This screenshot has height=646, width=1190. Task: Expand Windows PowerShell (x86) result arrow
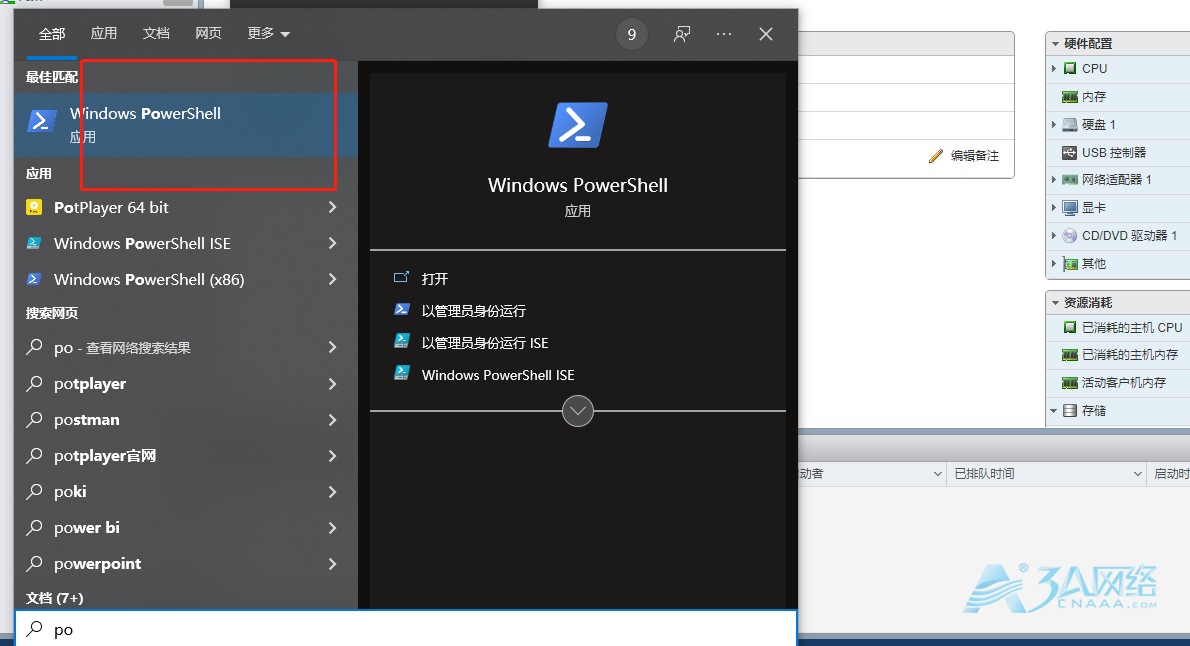pos(332,279)
